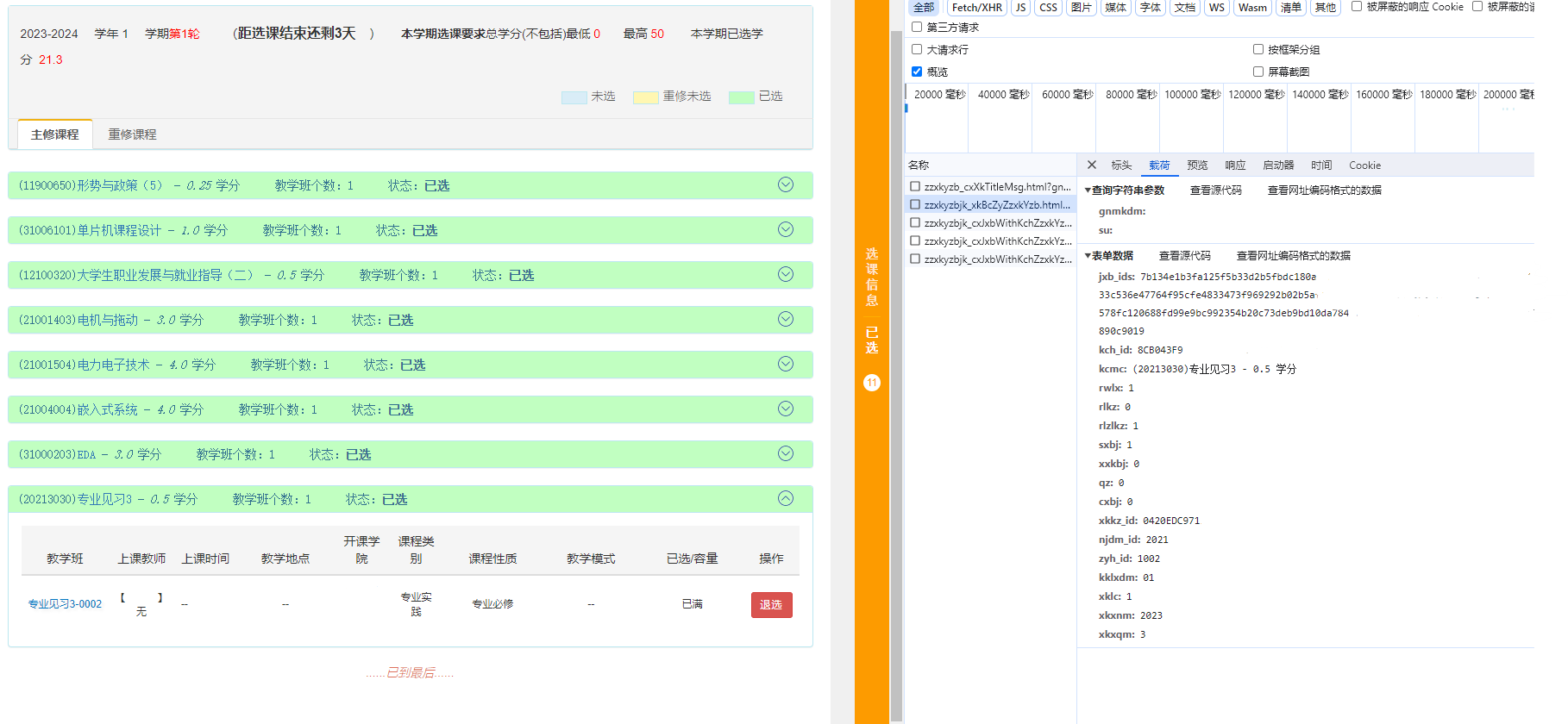
Task: Click 查看源代码 beside 表单数据
Action: coord(1184,256)
